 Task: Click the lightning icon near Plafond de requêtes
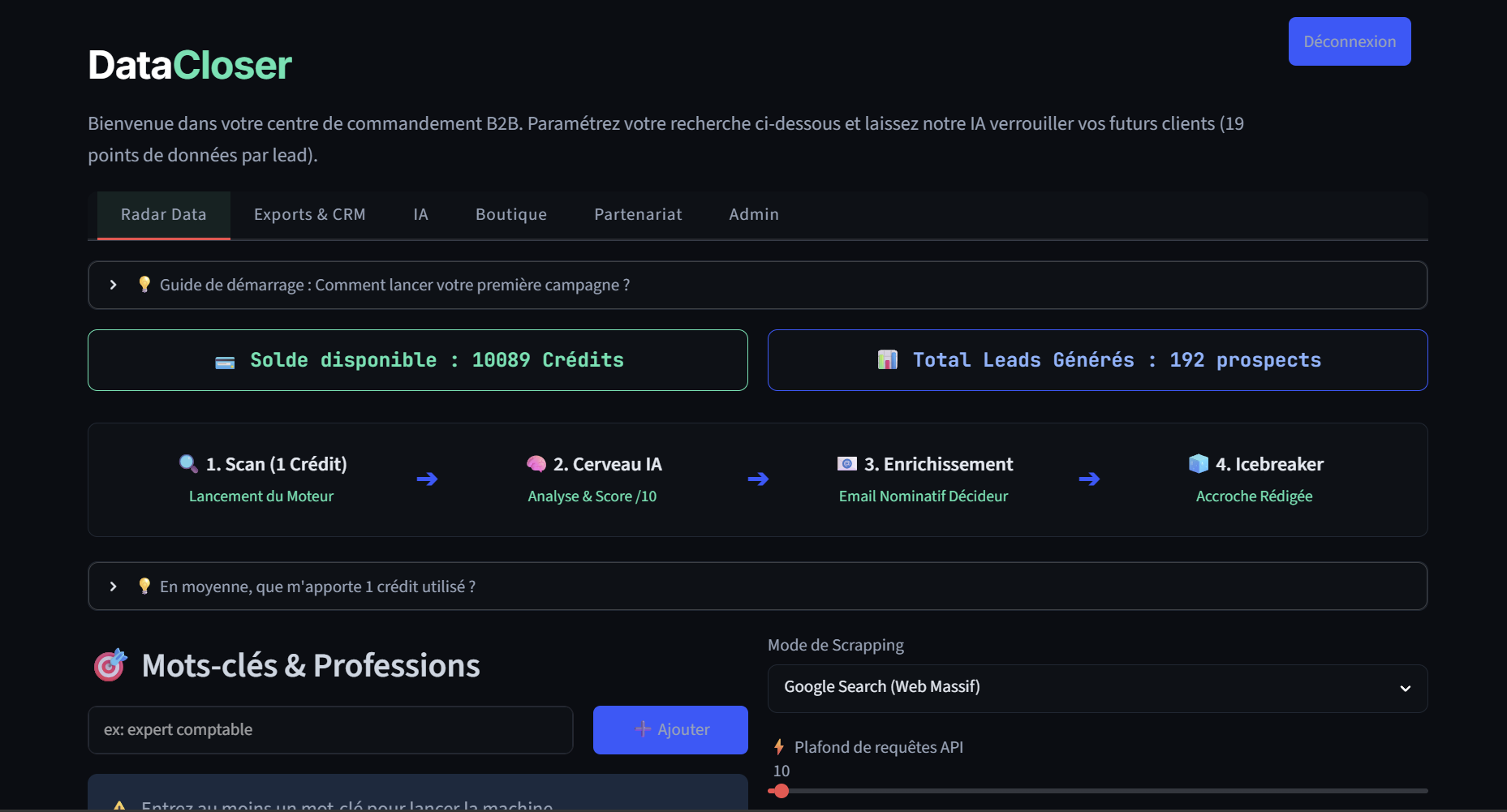[x=779, y=746]
